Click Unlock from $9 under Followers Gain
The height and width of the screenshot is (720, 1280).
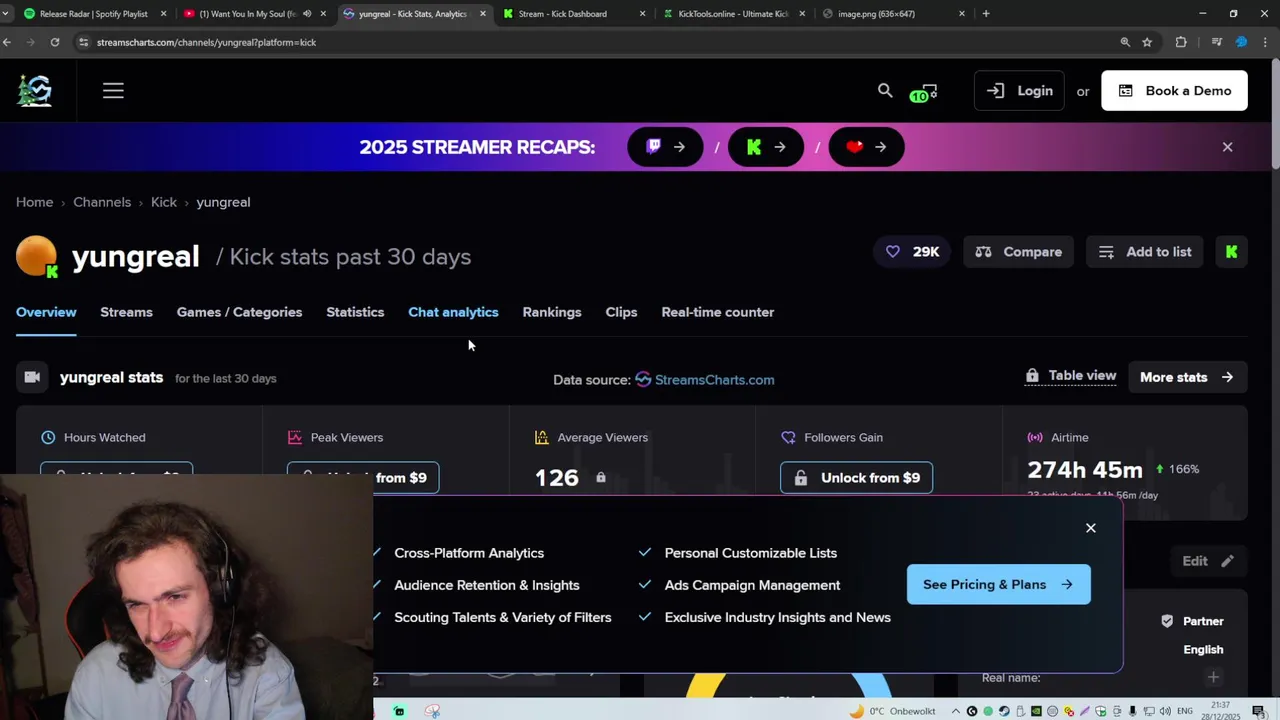(x=856, y=478)
